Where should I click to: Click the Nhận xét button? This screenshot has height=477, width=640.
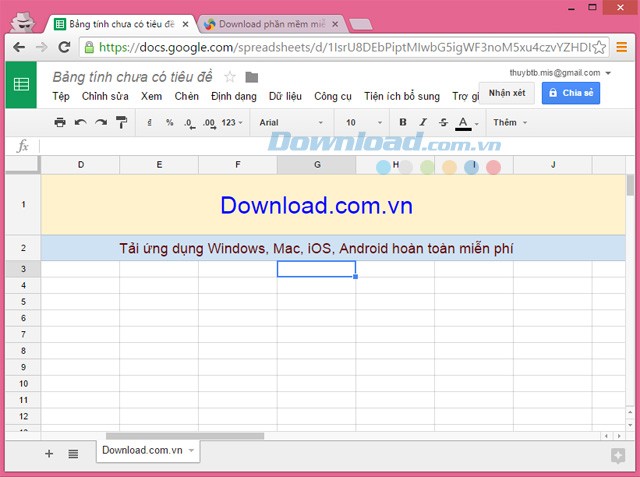point(507,93)
